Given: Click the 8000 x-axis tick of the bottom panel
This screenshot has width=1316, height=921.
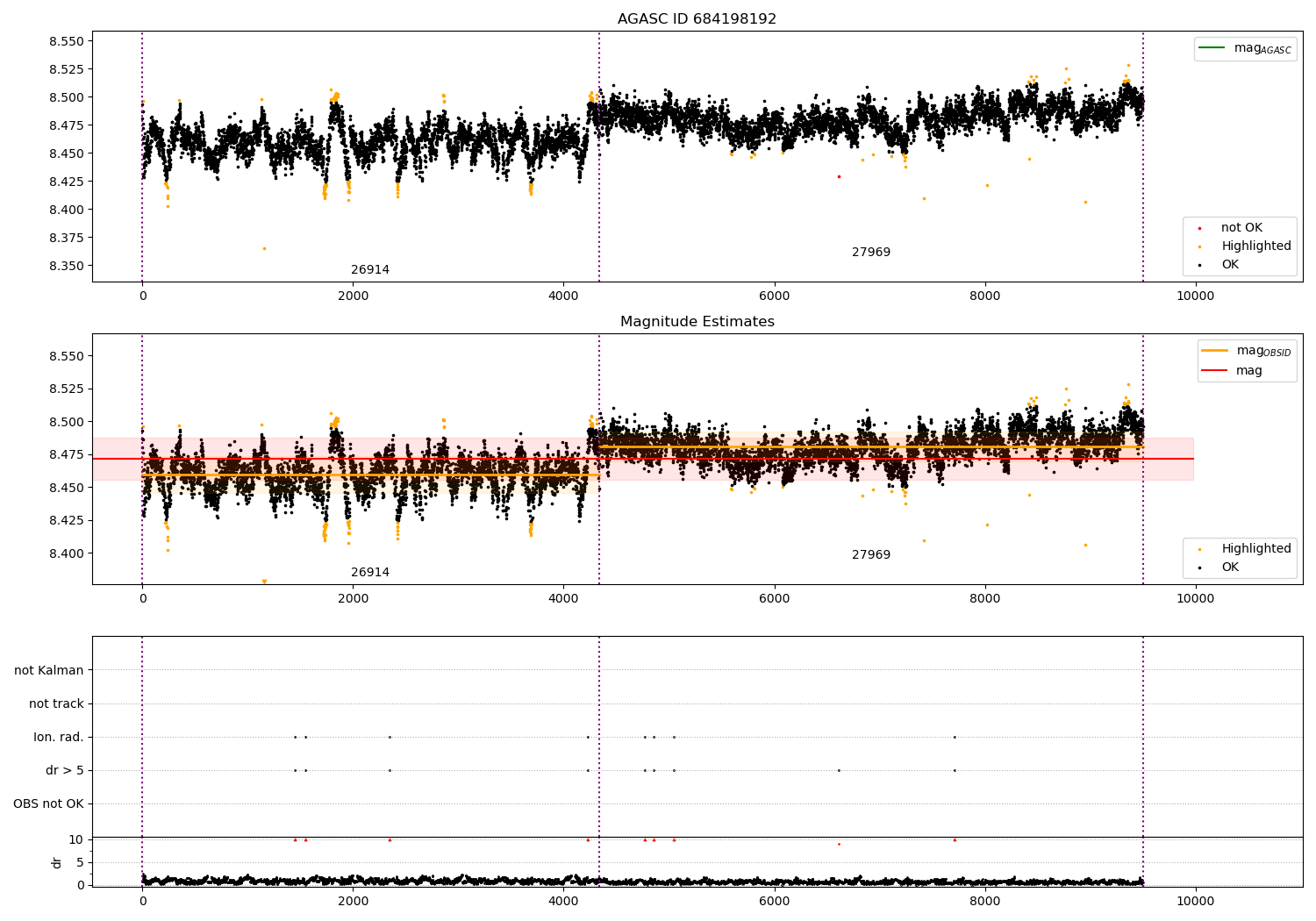Looking at the screenshot, I should pyautogui.click(x=984, y=902).
